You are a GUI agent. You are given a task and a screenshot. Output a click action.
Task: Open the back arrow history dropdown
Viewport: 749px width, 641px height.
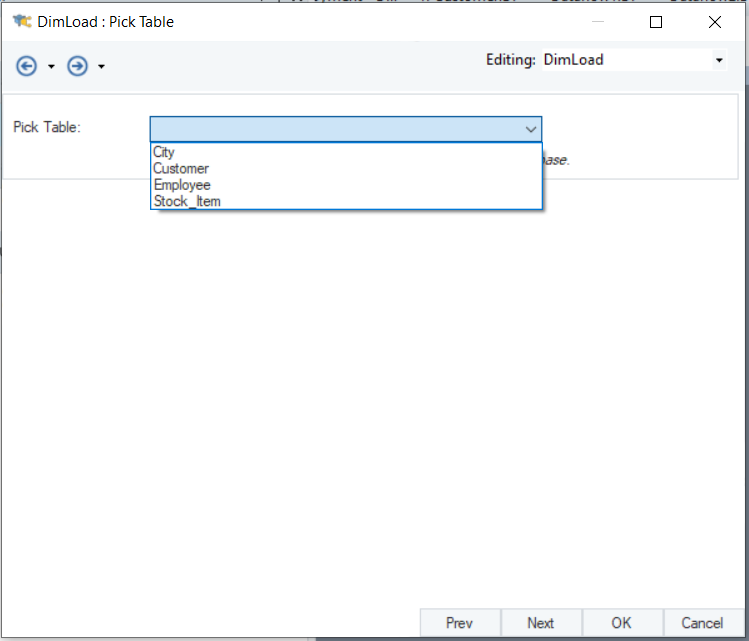[x=51, y=67]
